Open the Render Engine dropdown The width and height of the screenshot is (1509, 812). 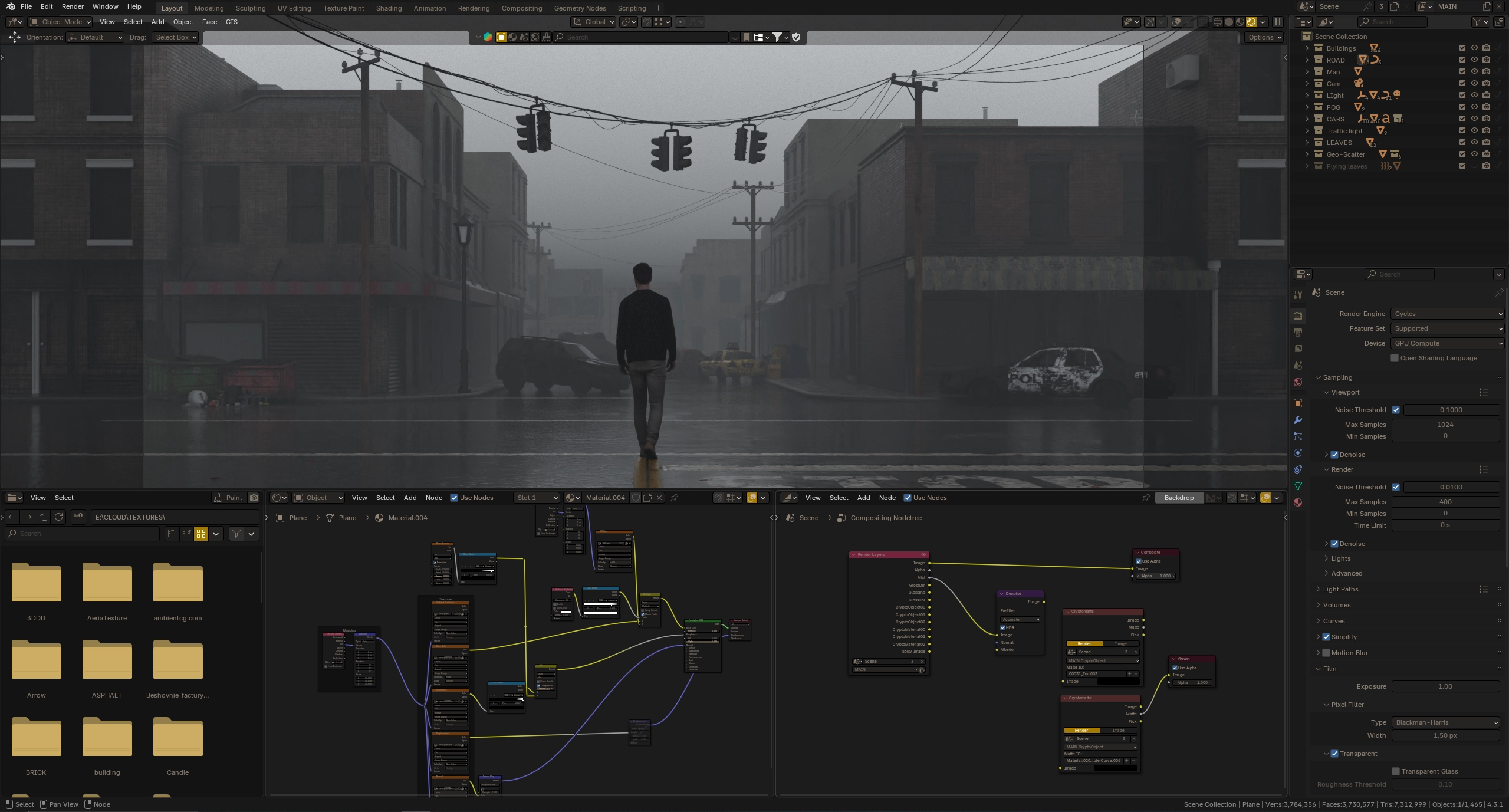pos(1447,314)
